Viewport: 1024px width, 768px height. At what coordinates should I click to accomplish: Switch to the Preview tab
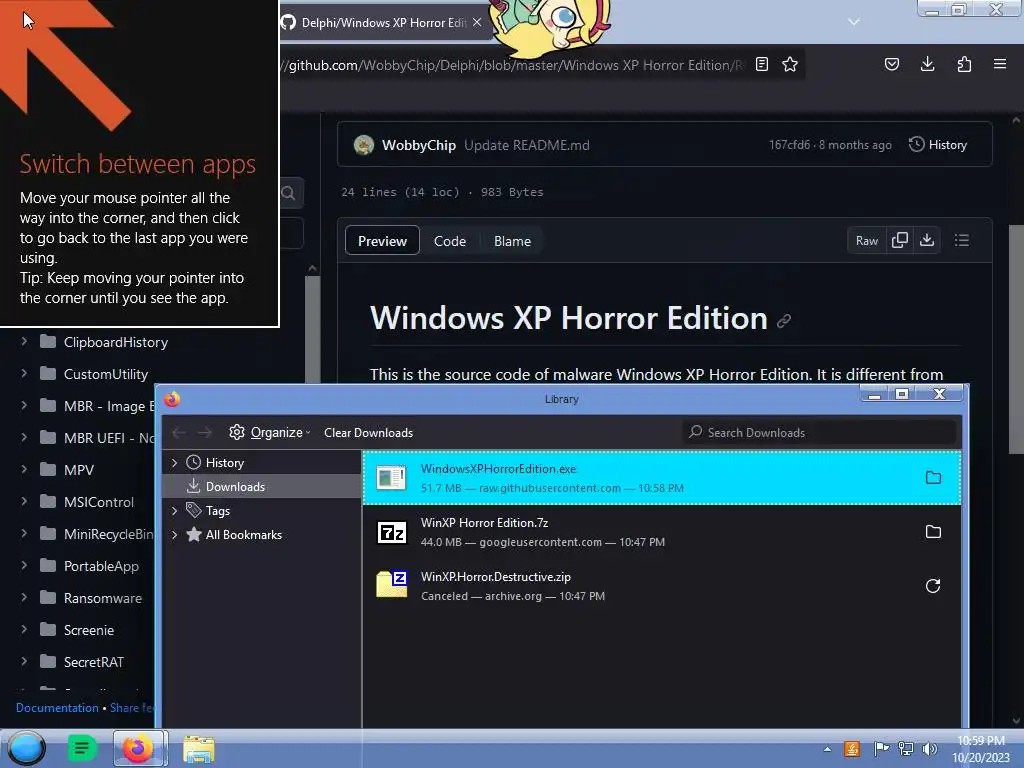point(382,241)
